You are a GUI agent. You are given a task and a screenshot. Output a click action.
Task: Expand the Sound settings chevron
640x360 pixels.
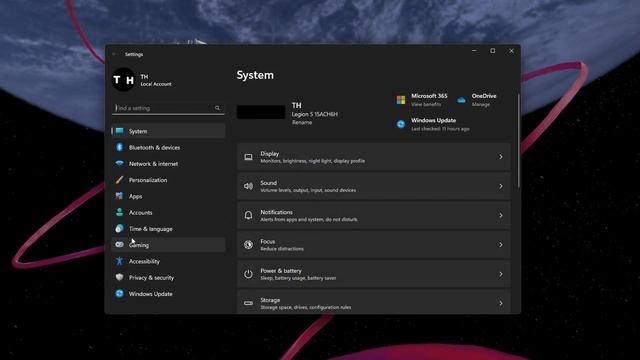[501, 187]
